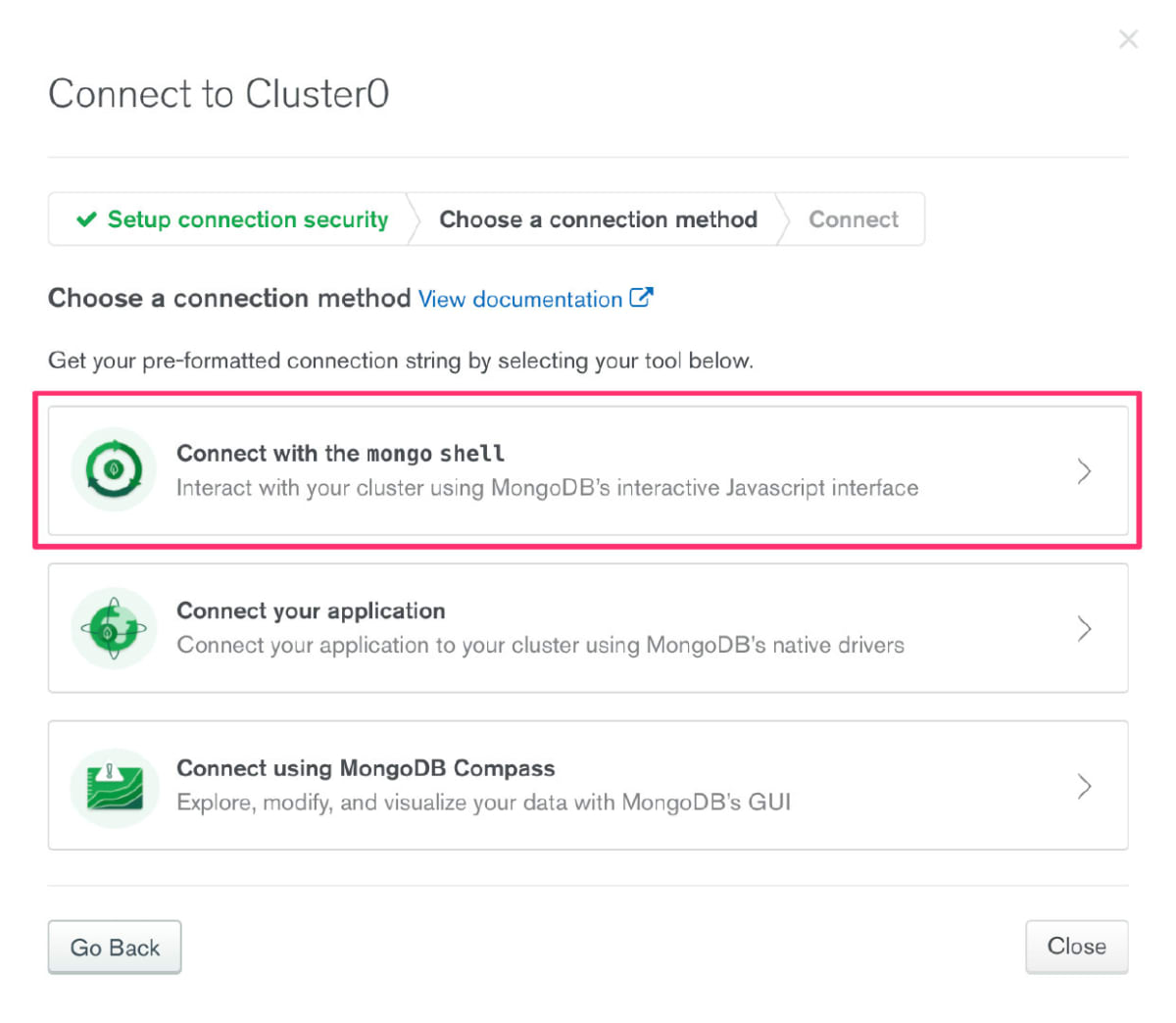Select Connect with the mongo shell title

click(x=340, y=454)
